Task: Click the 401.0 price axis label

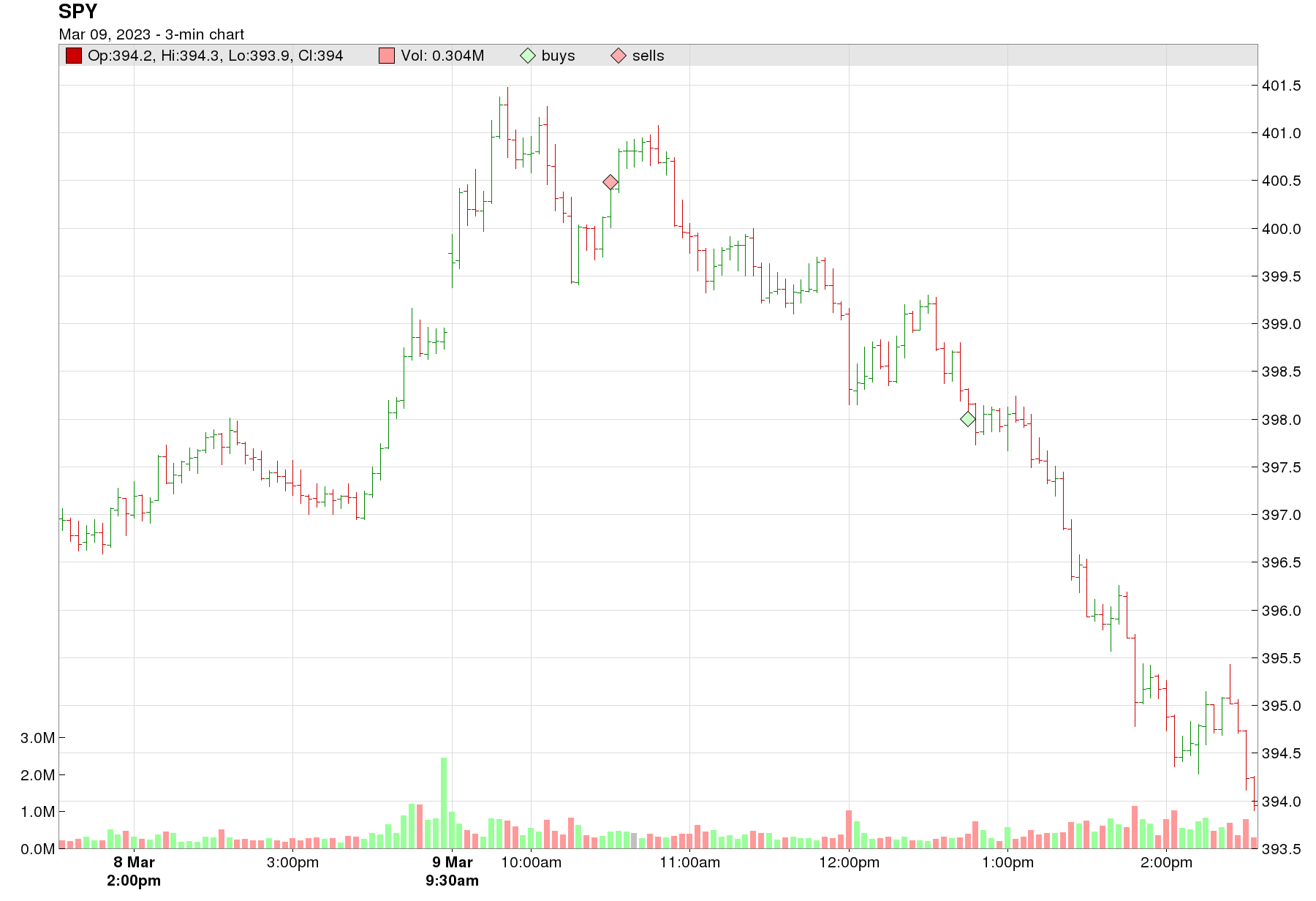Action: pyautogui.click(x=1282, y=133)
